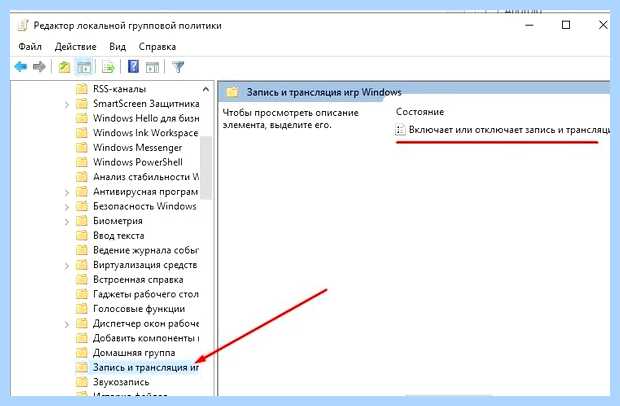Screen dimensions: 620x406
Task: Open the Справка menu
Action: [157, 47]
